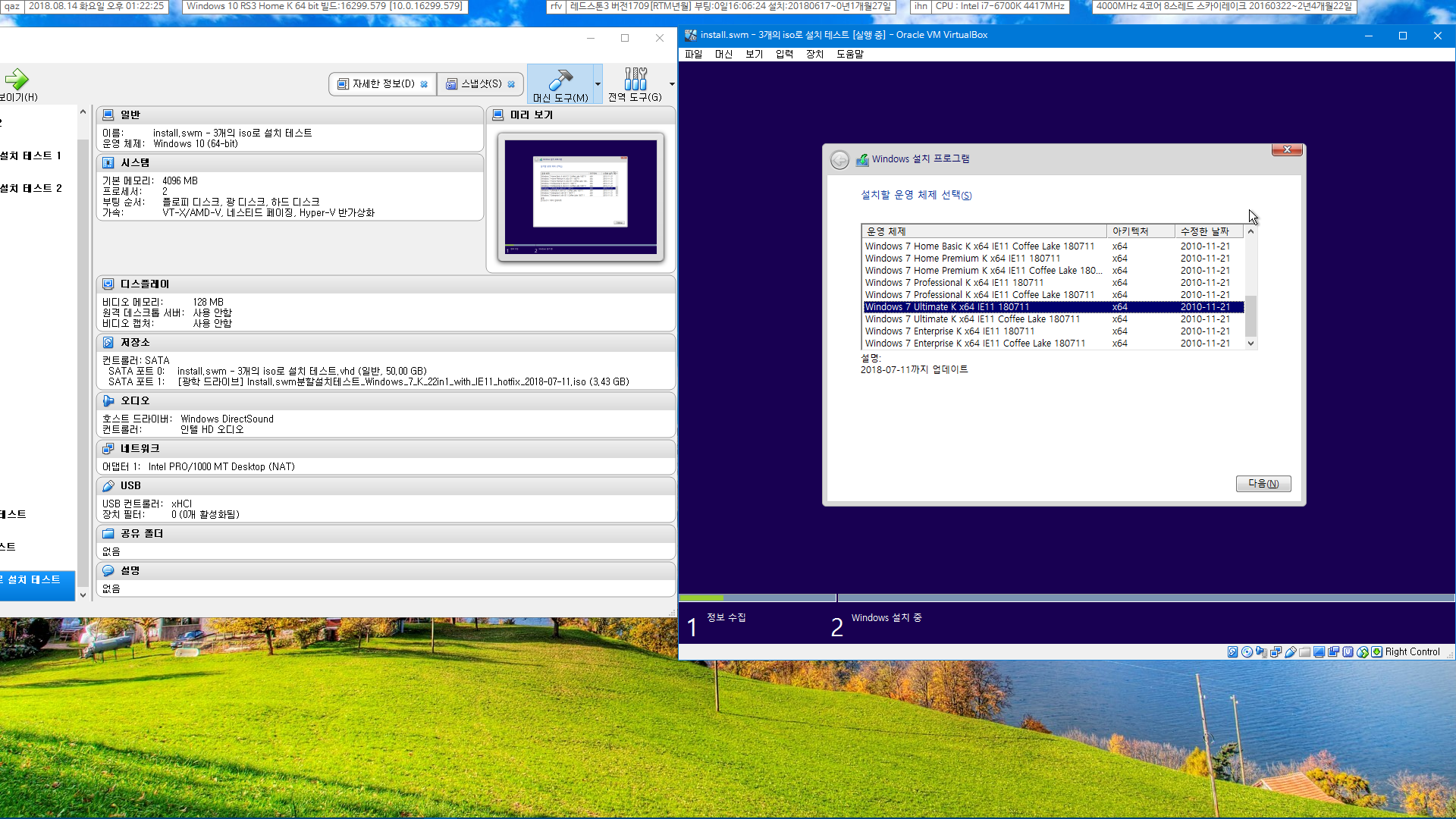1456x819 pixels.
Task: Close the 스냅샷(S) pane via x
Action: [x=511, y=84]
